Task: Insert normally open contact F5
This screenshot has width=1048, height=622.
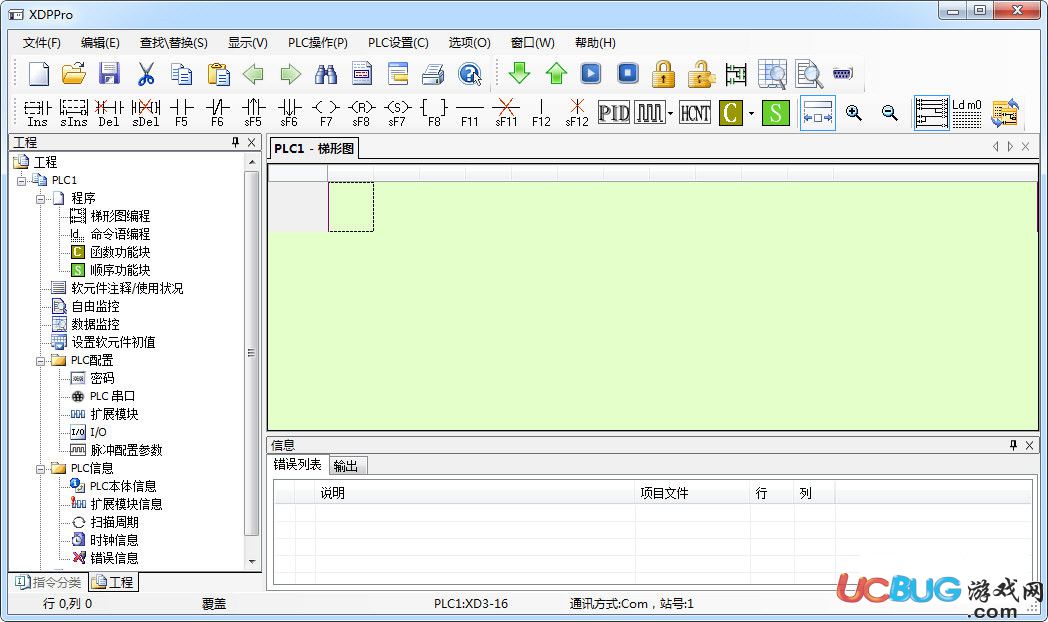Action: point(181,113)
